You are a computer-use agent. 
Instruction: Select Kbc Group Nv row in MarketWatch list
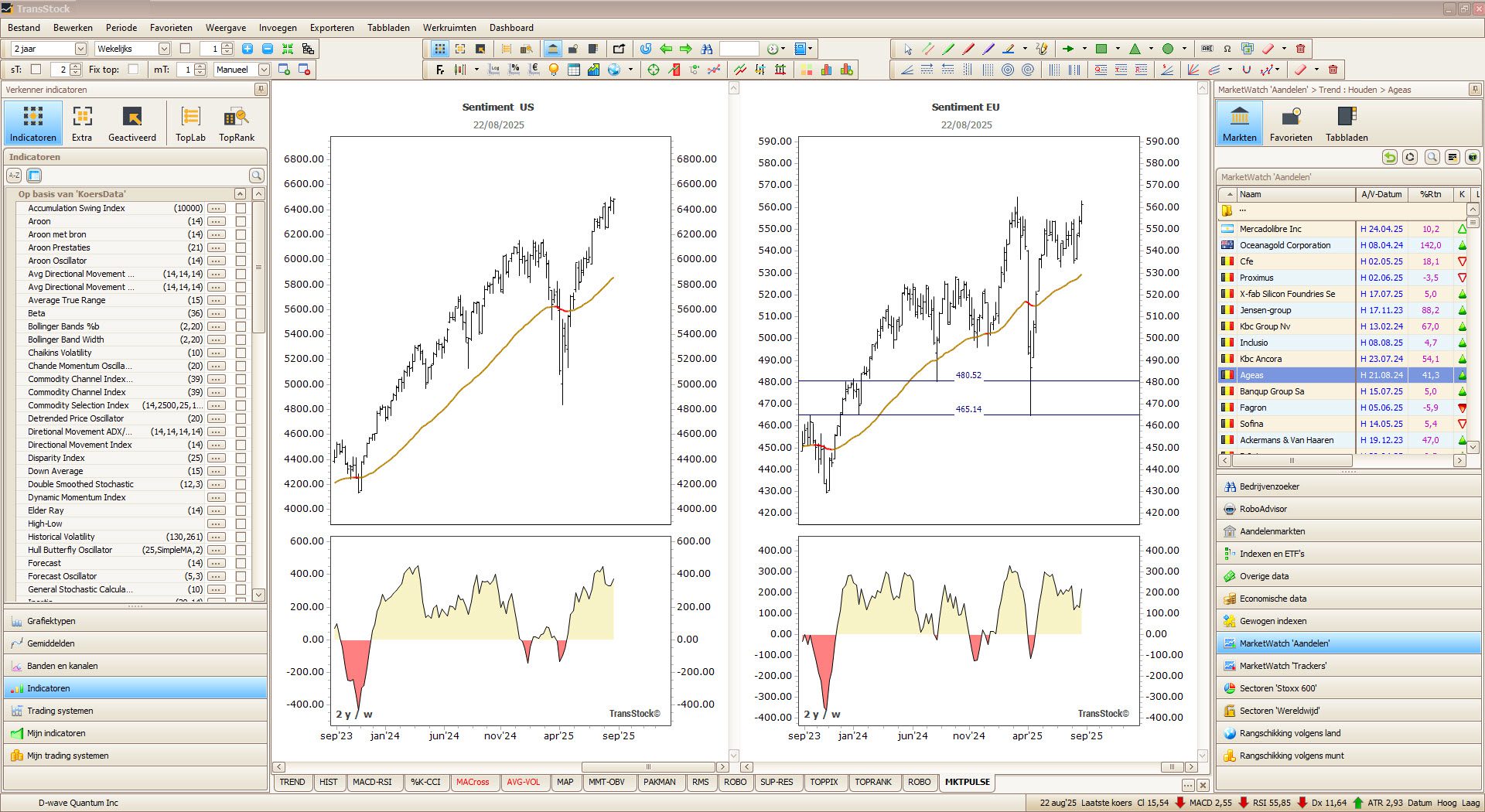pos(1265,326)
